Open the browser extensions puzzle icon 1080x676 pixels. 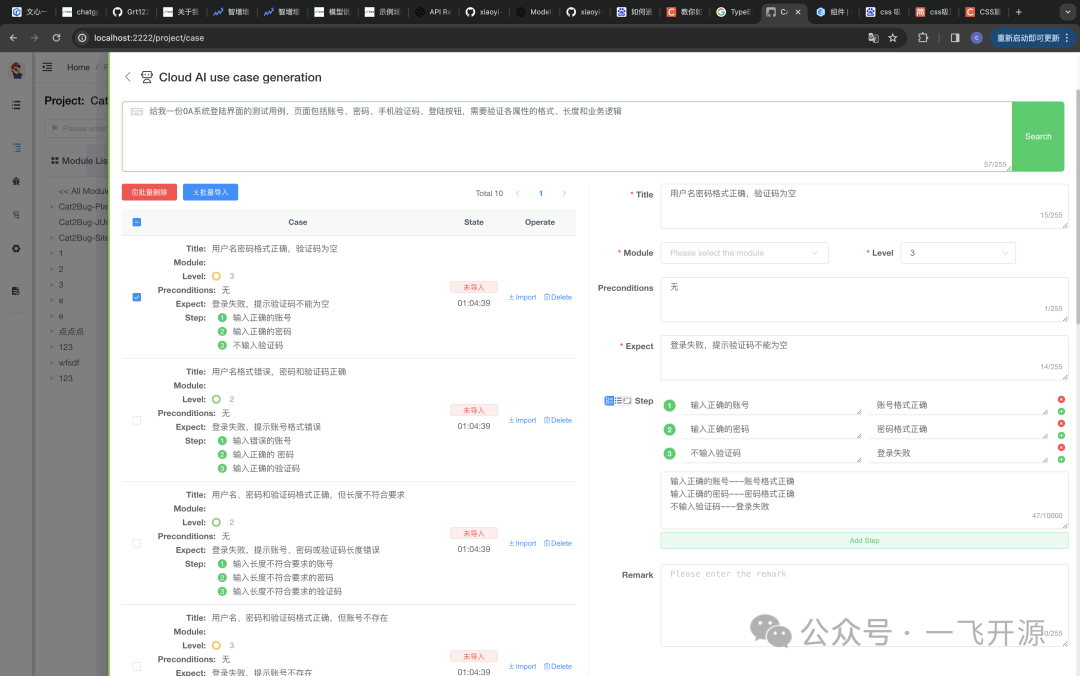tap(923, 38)
